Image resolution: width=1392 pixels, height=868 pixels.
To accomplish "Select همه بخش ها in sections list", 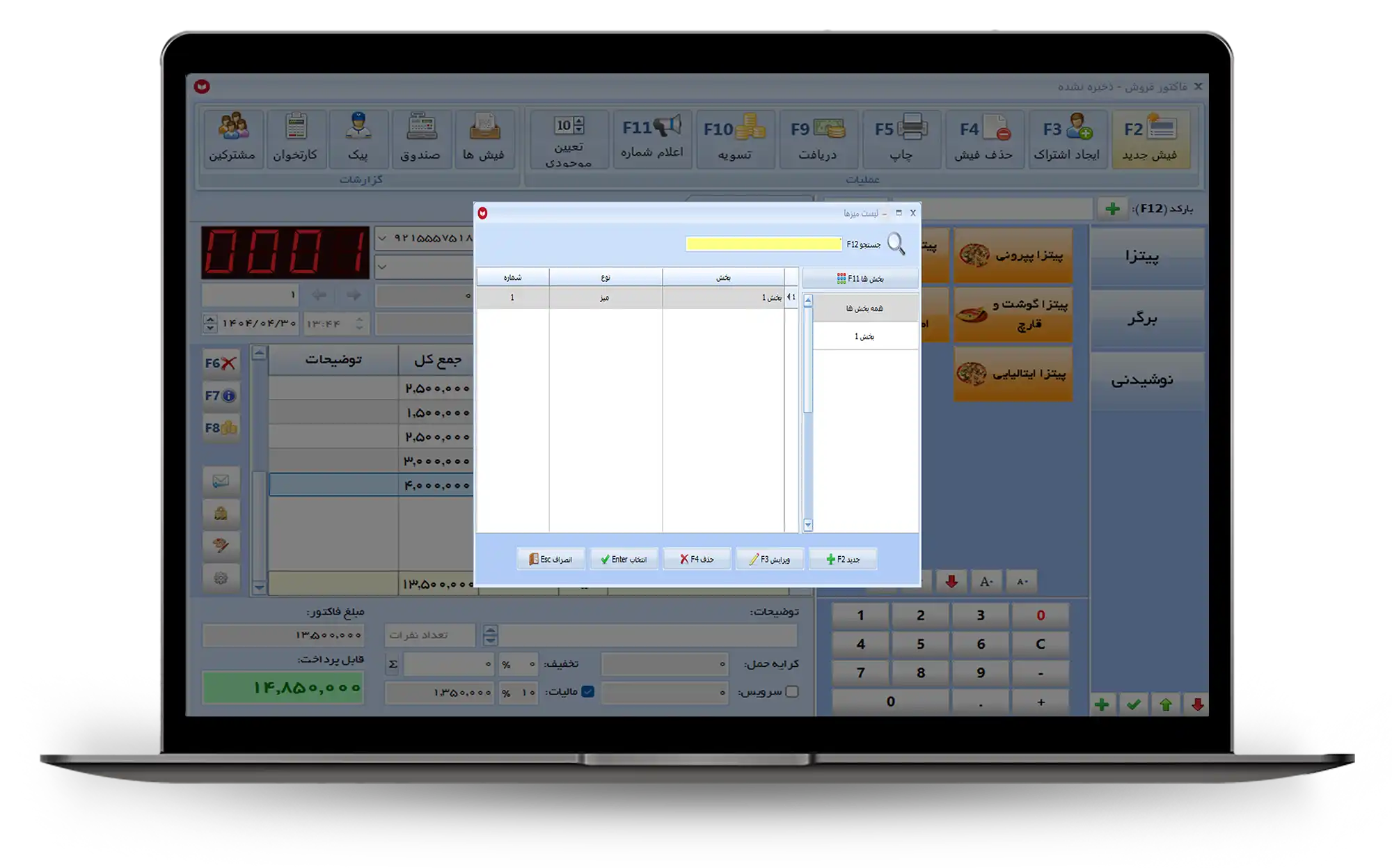I will (x=865, y=308).
